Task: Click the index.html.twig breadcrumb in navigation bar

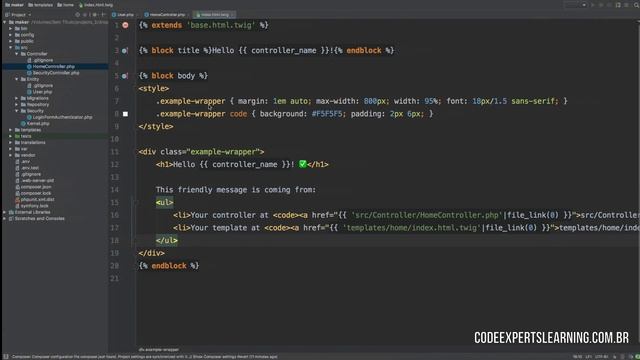Action: click(x=96, y=5)
